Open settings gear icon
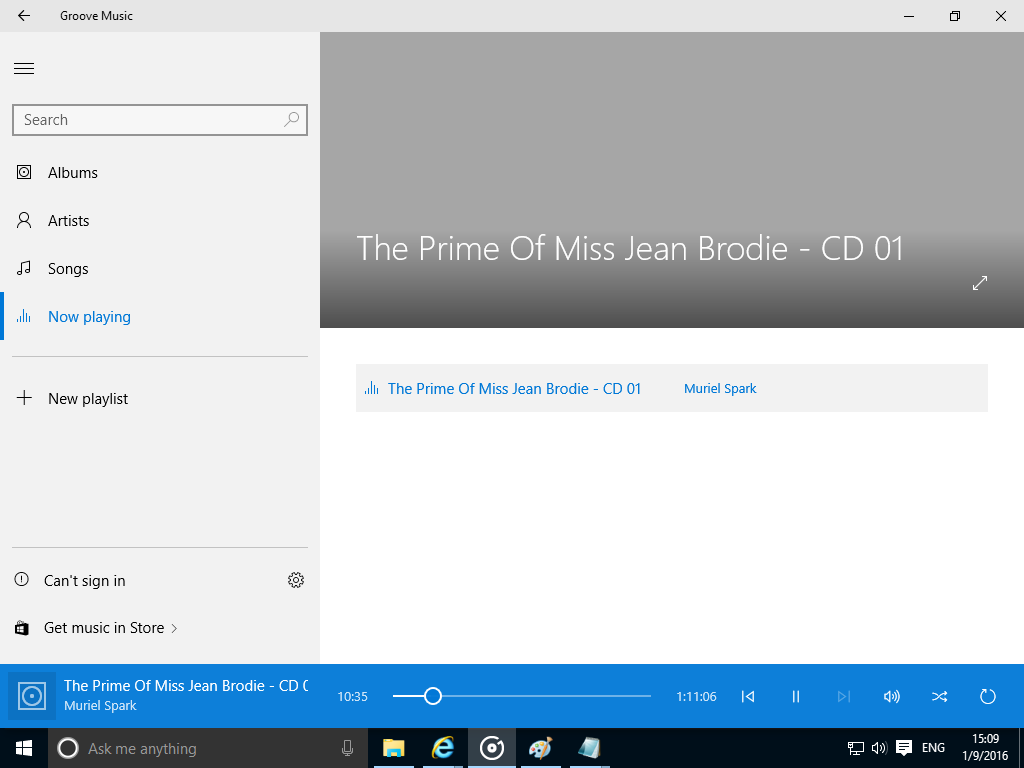This screenshot has height=768, width=1024. tap(296, 580)
